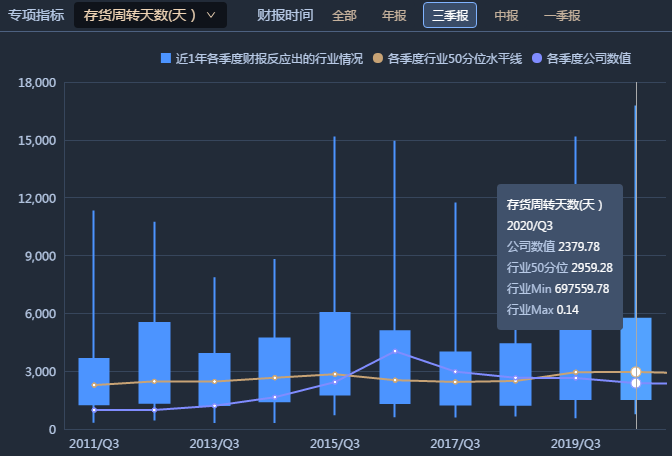This screenshot has width=672, height=456.
Task: Switch to the 中报 tab
Action: [506, 16]
